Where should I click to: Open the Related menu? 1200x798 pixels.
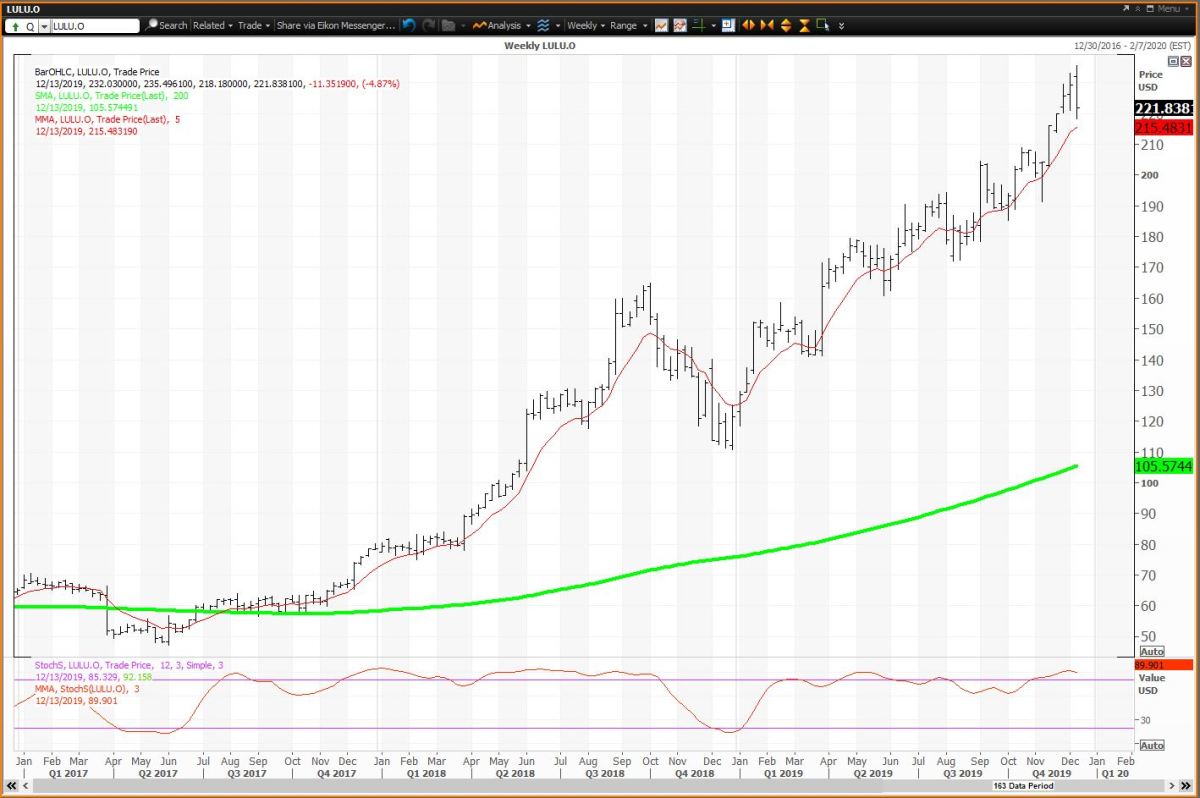[x=212, y=25]
